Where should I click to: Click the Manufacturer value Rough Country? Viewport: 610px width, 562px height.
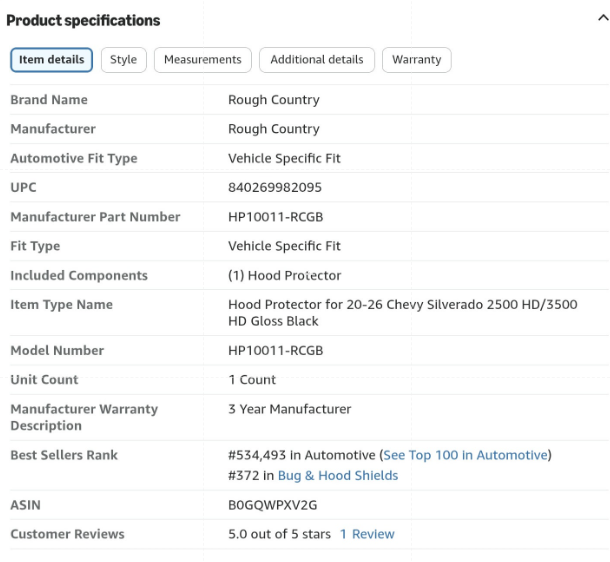[274, 129]
